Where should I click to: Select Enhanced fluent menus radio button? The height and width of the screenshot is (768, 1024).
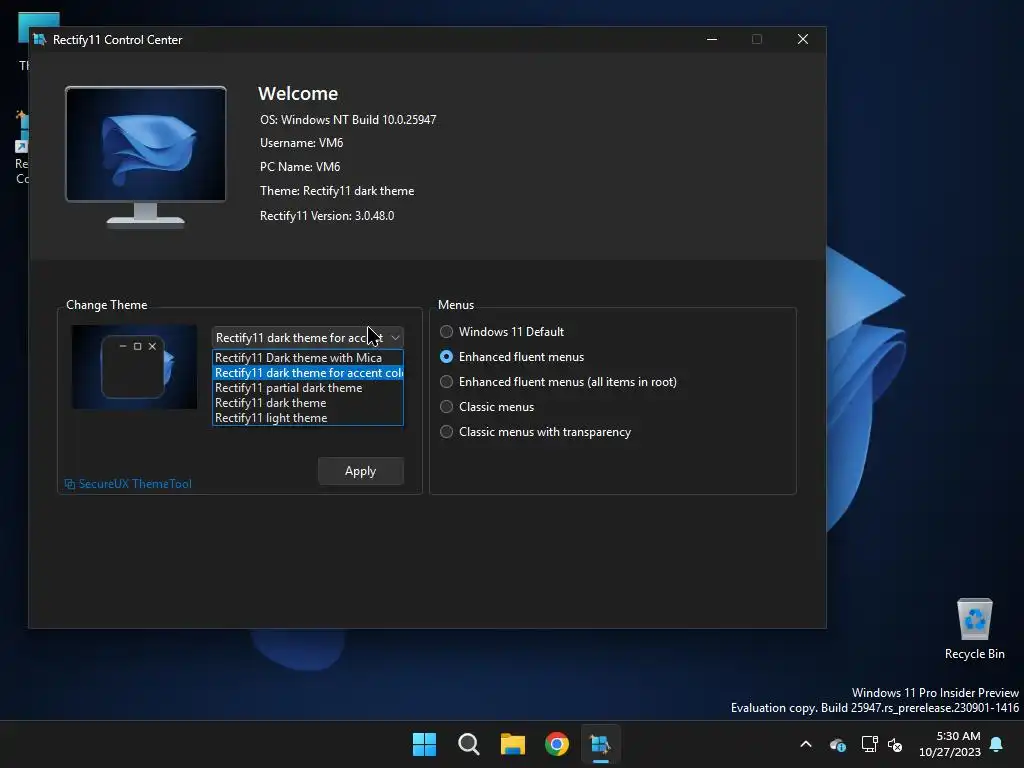pos(446,357)
